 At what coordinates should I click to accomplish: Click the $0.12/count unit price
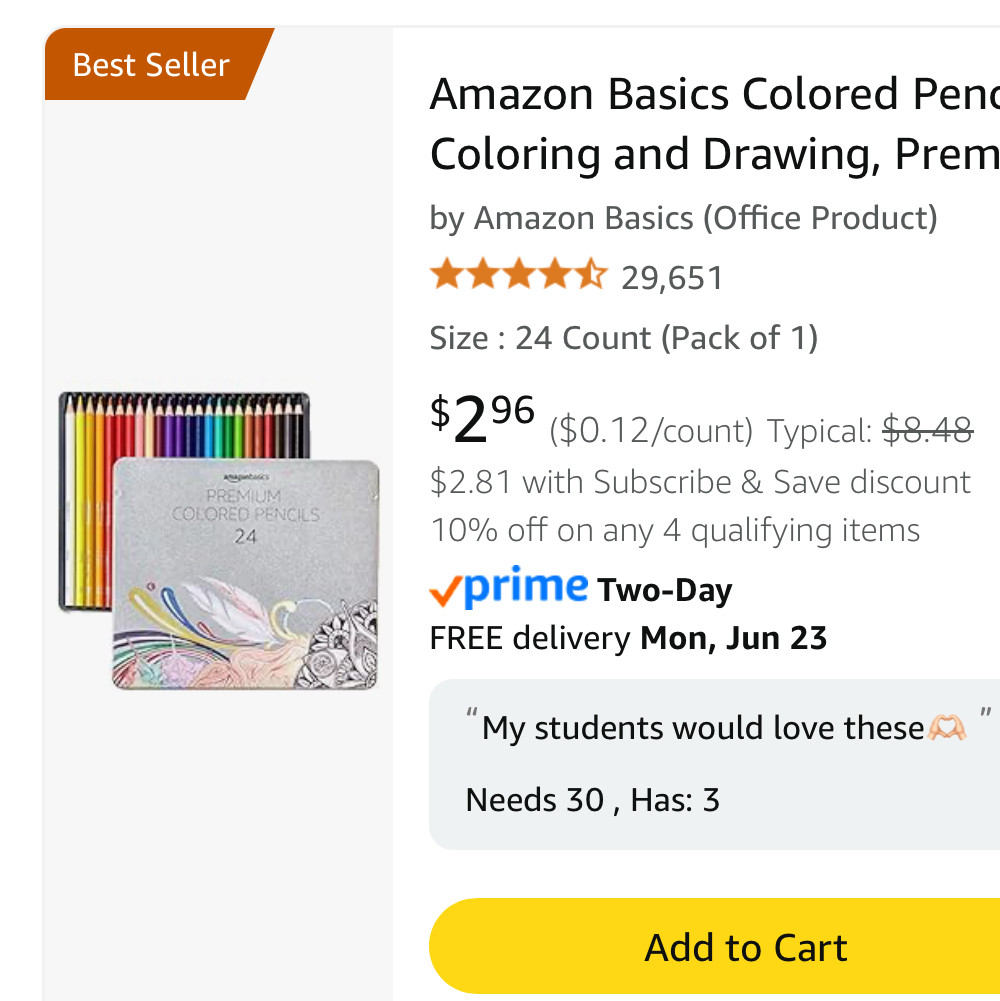[651, 432]
